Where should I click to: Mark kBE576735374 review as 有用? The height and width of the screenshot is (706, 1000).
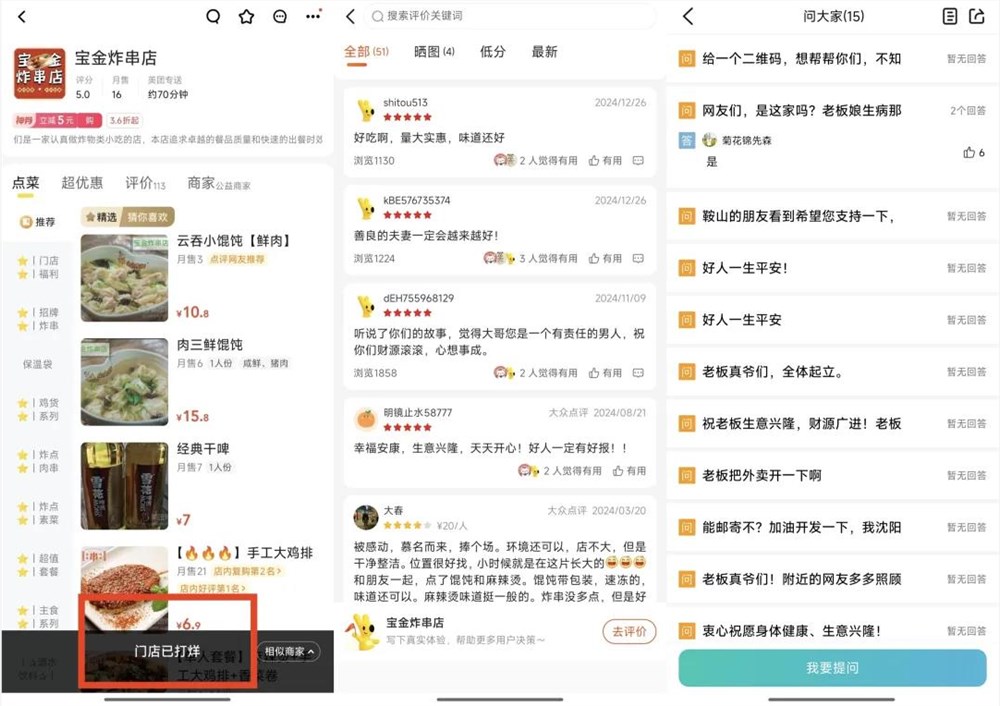click(605, 258)
